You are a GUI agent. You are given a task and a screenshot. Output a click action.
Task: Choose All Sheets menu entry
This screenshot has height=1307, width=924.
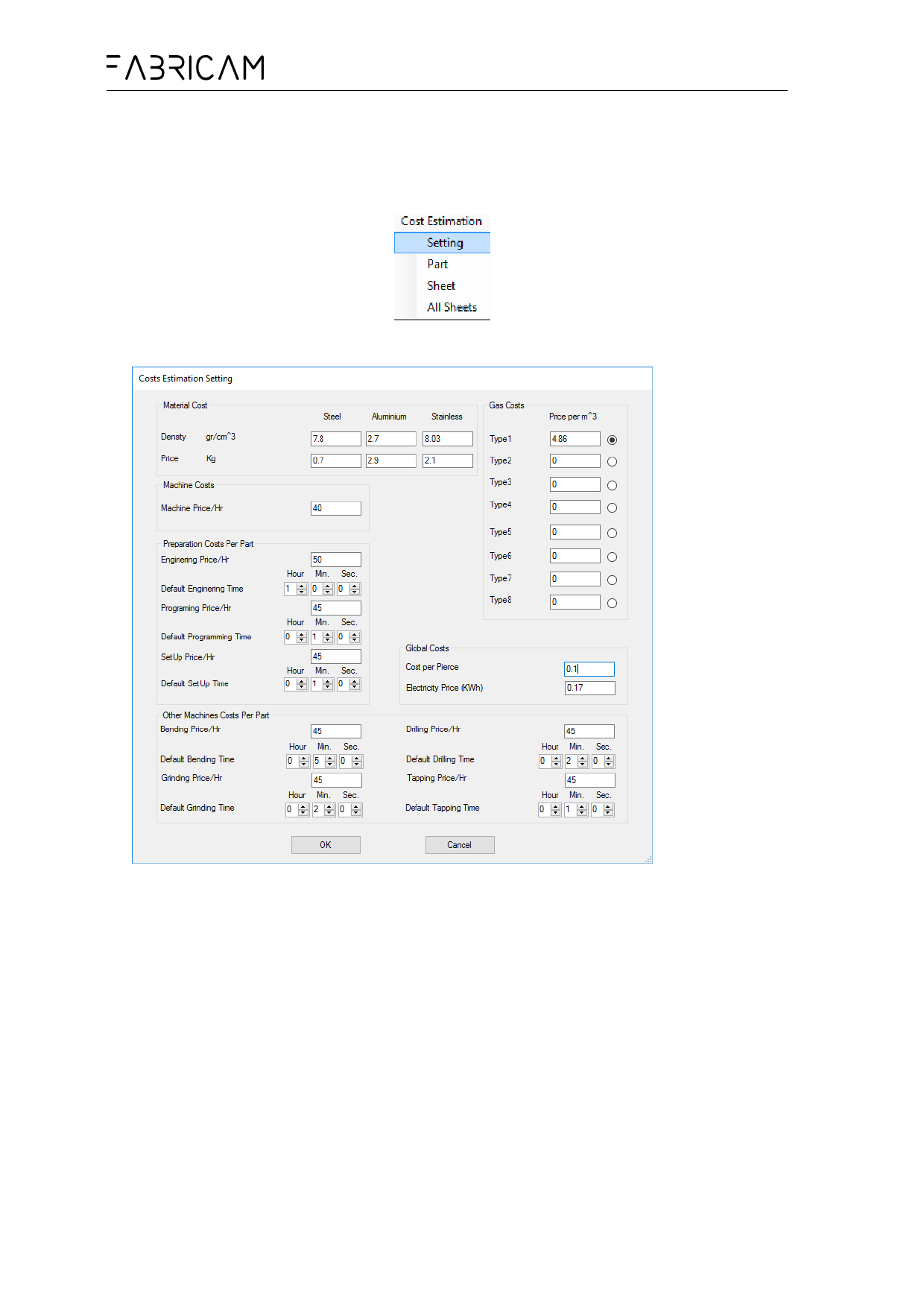tap(452, 308)
